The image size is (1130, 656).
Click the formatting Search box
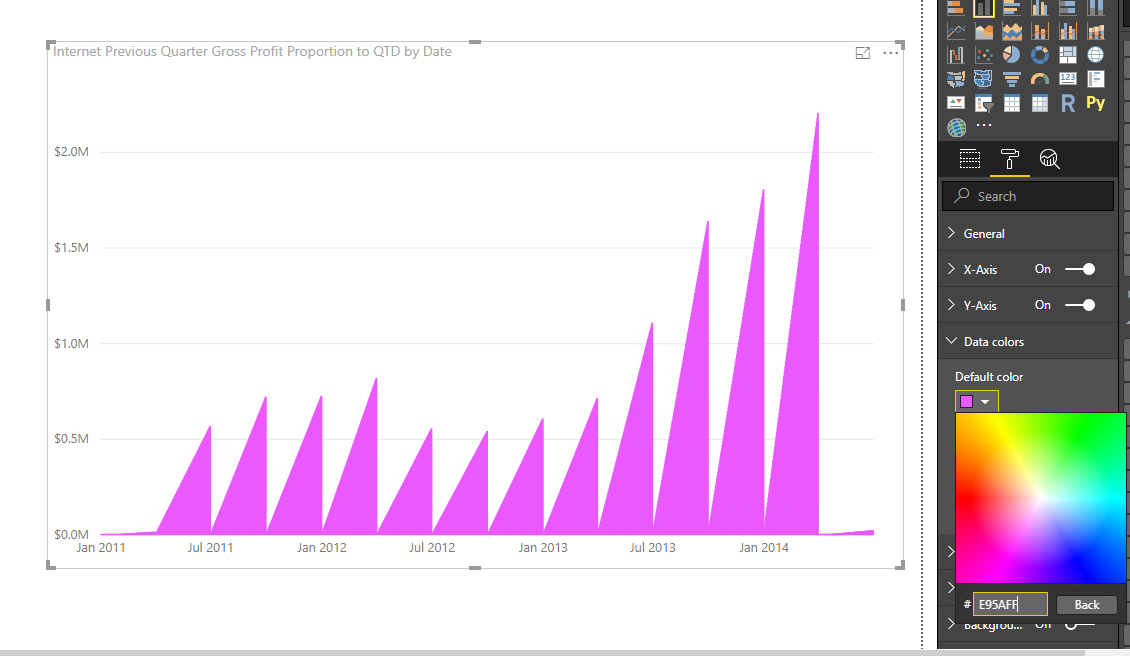click(x=1028, y=196)
